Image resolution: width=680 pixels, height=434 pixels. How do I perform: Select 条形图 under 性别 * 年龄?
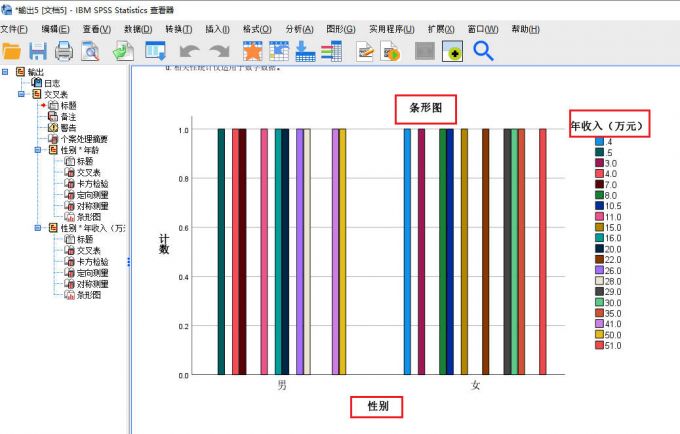88,217
